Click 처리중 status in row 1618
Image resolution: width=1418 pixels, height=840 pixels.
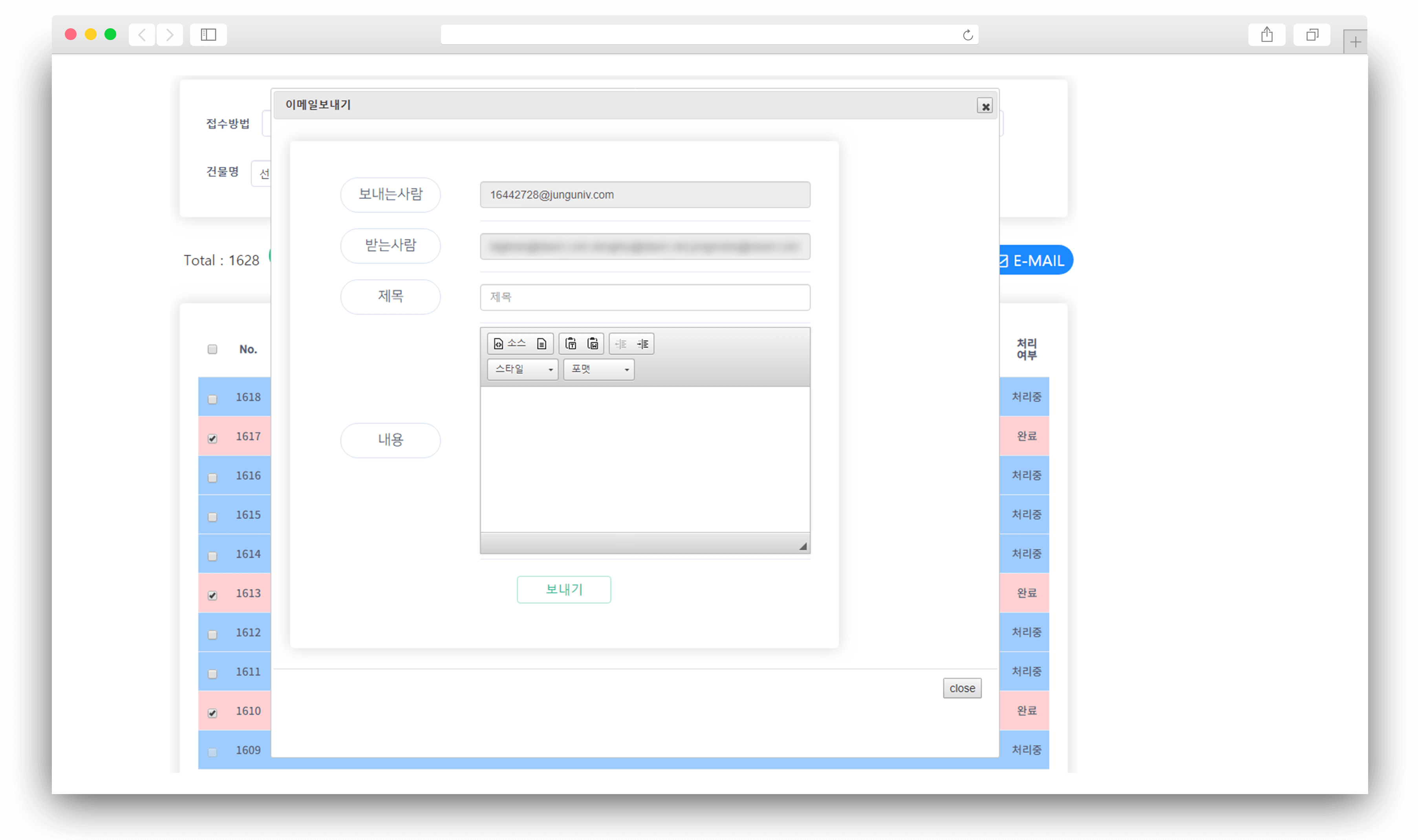(1026, 397)
